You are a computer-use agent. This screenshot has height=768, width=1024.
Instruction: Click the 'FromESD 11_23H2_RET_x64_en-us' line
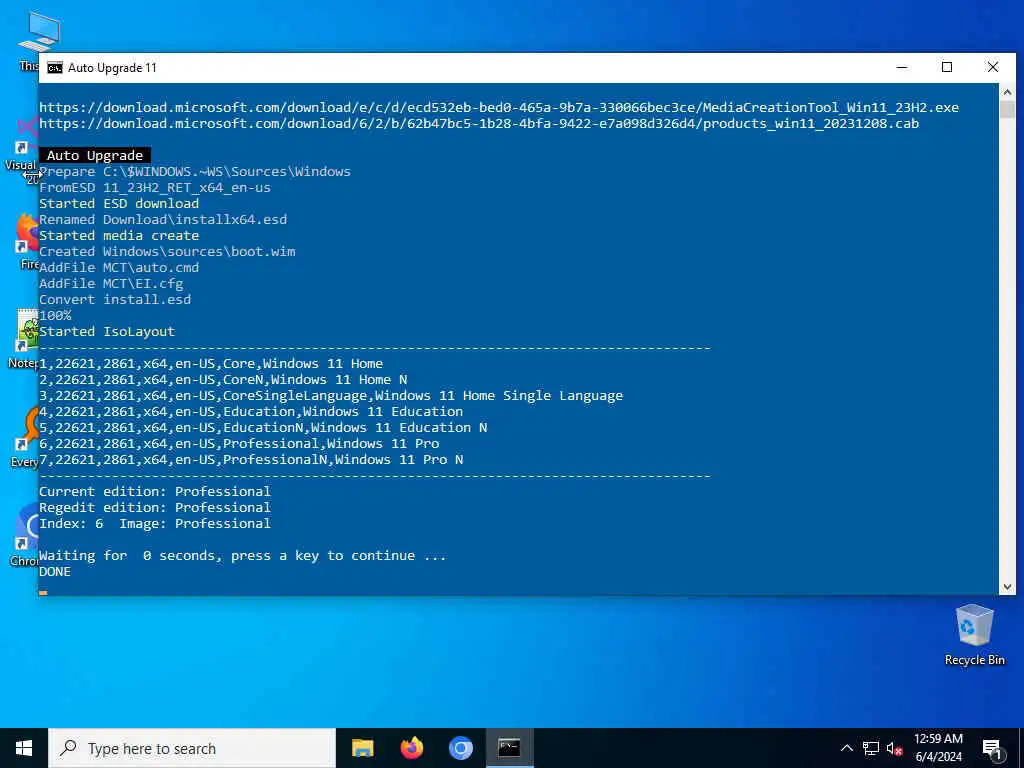click(x=155, y=187)
